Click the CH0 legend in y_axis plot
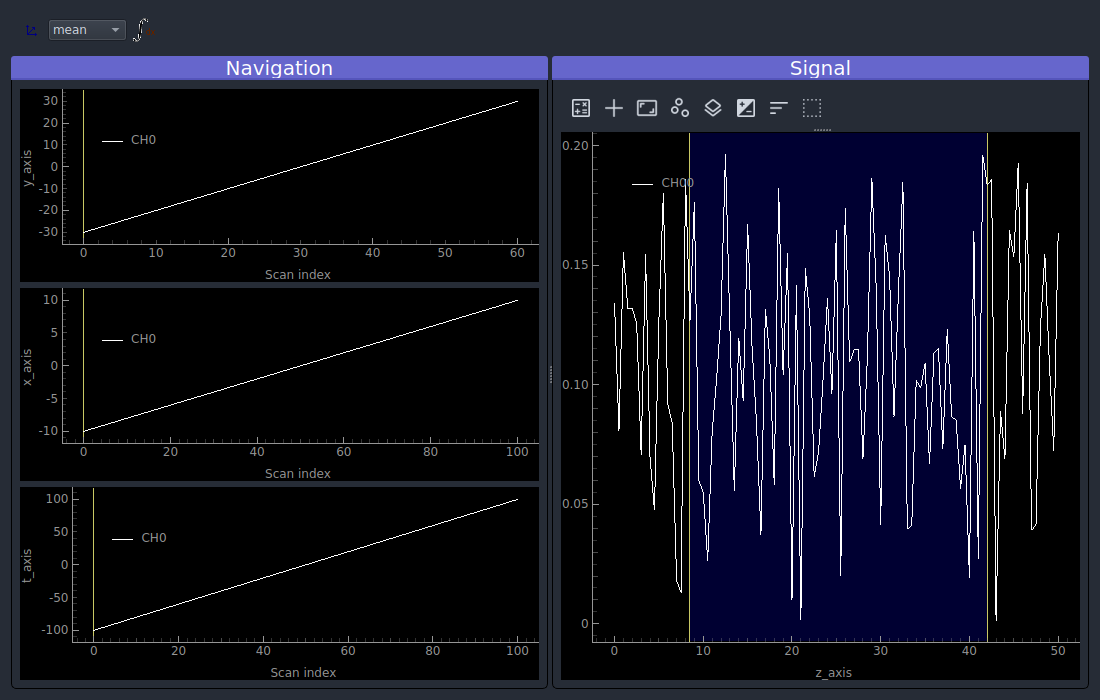 coord(129,140)
